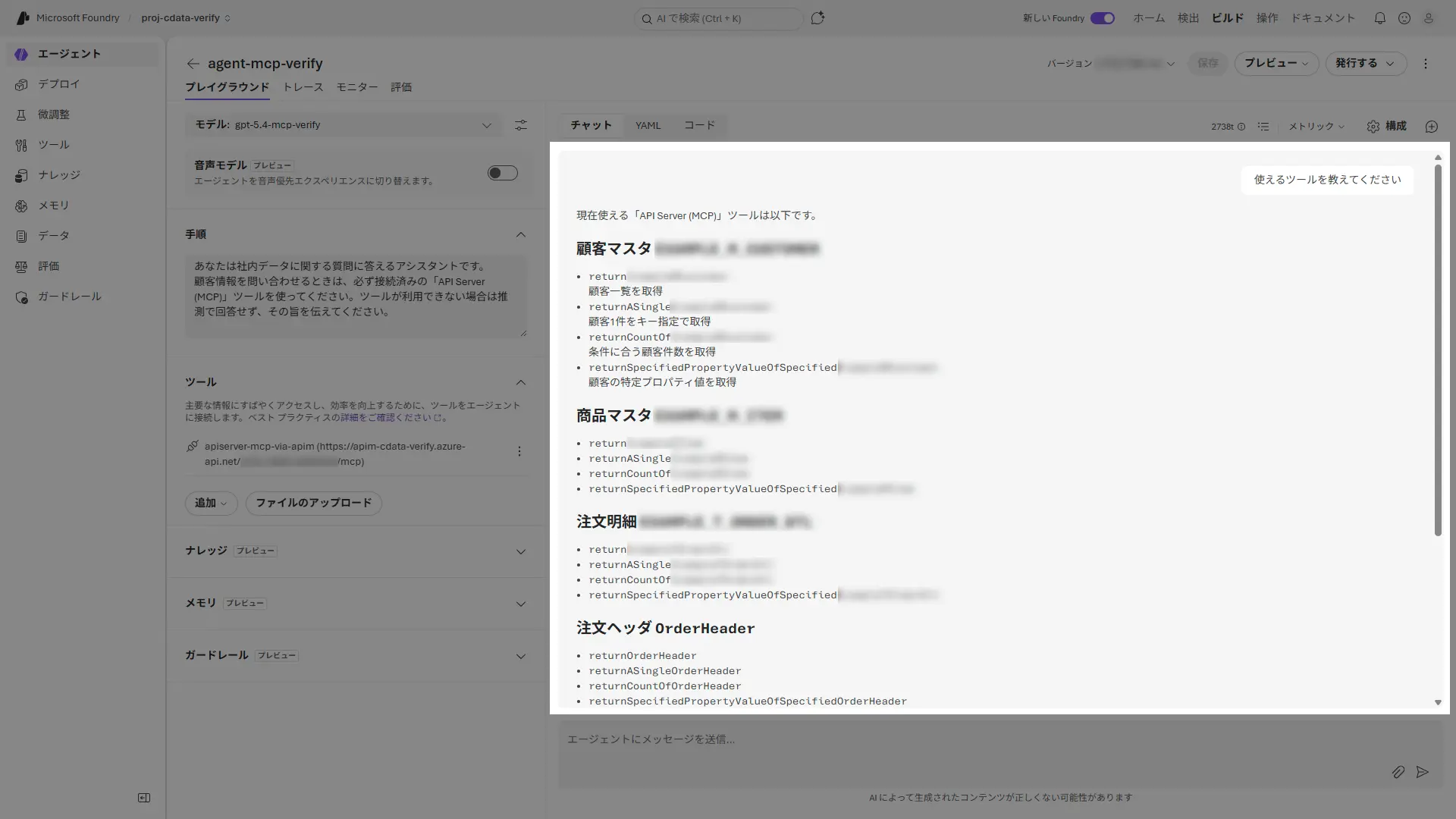Collapse the ツール section
The width and height of the screenshot is (1456, 819).
pyautogui.click(x=521, y=383)
